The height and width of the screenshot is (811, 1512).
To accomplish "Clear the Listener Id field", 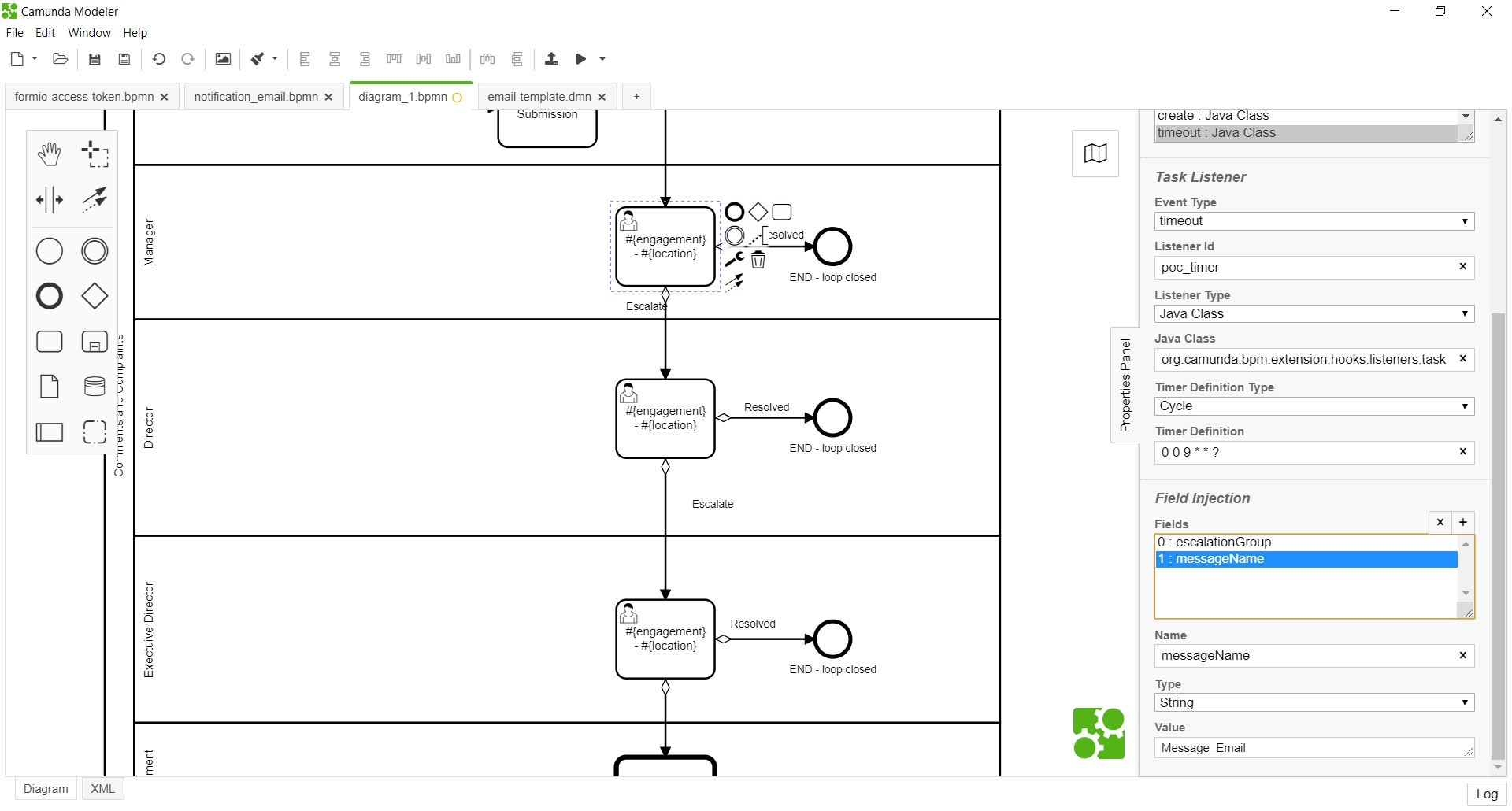I will click(1462, 267).
